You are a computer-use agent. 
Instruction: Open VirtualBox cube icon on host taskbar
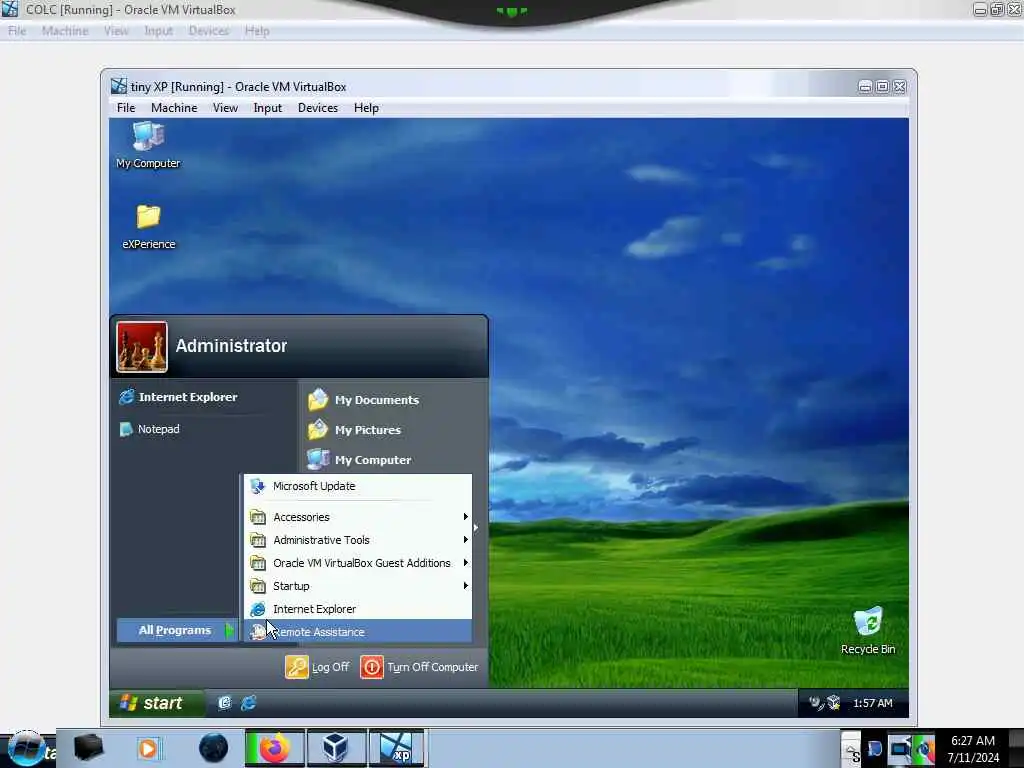(336, 748)
